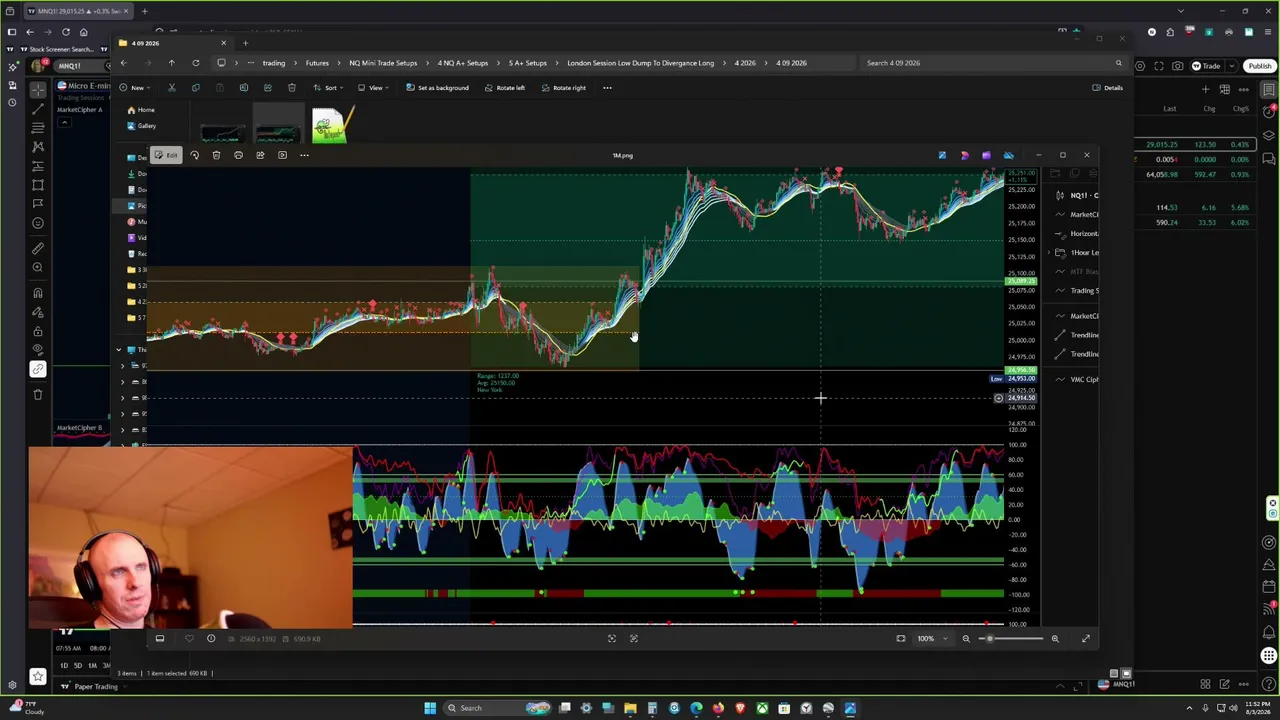Share the image from Photos toolbar
Screen dimensions: 1280x720
pos(260,155)
